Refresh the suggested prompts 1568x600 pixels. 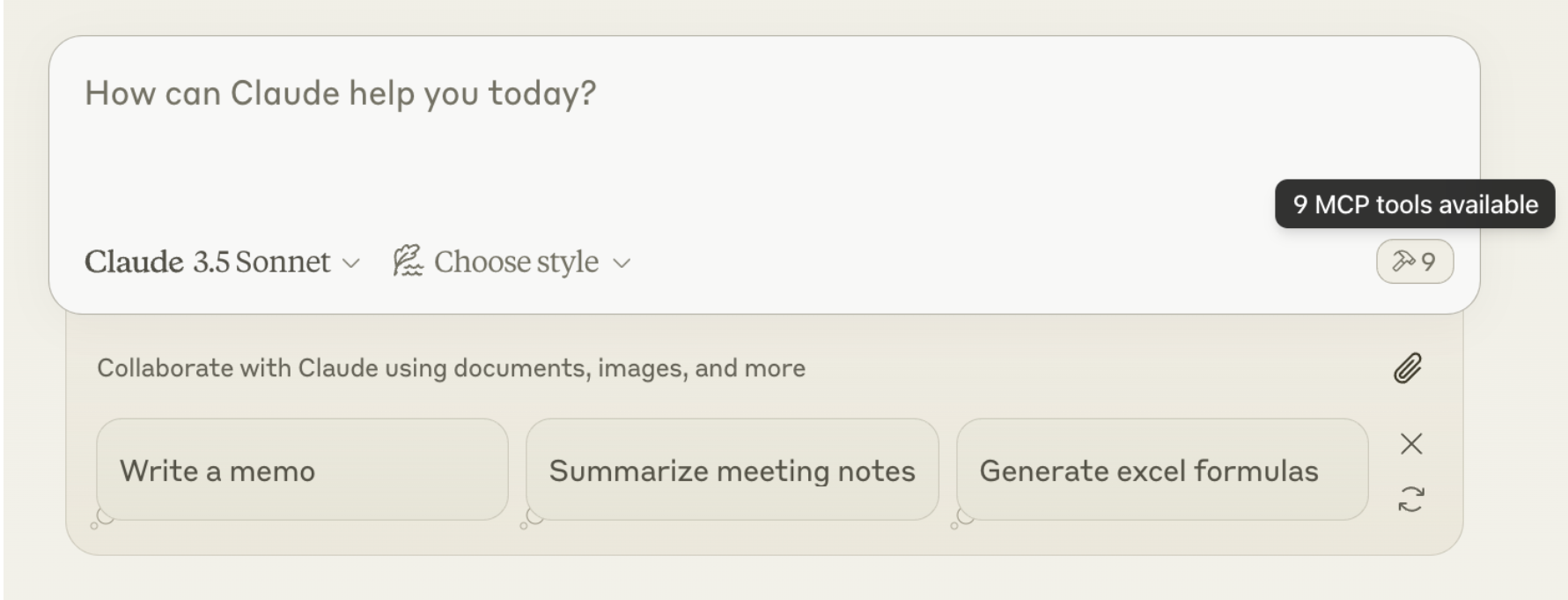[1411, 500]
